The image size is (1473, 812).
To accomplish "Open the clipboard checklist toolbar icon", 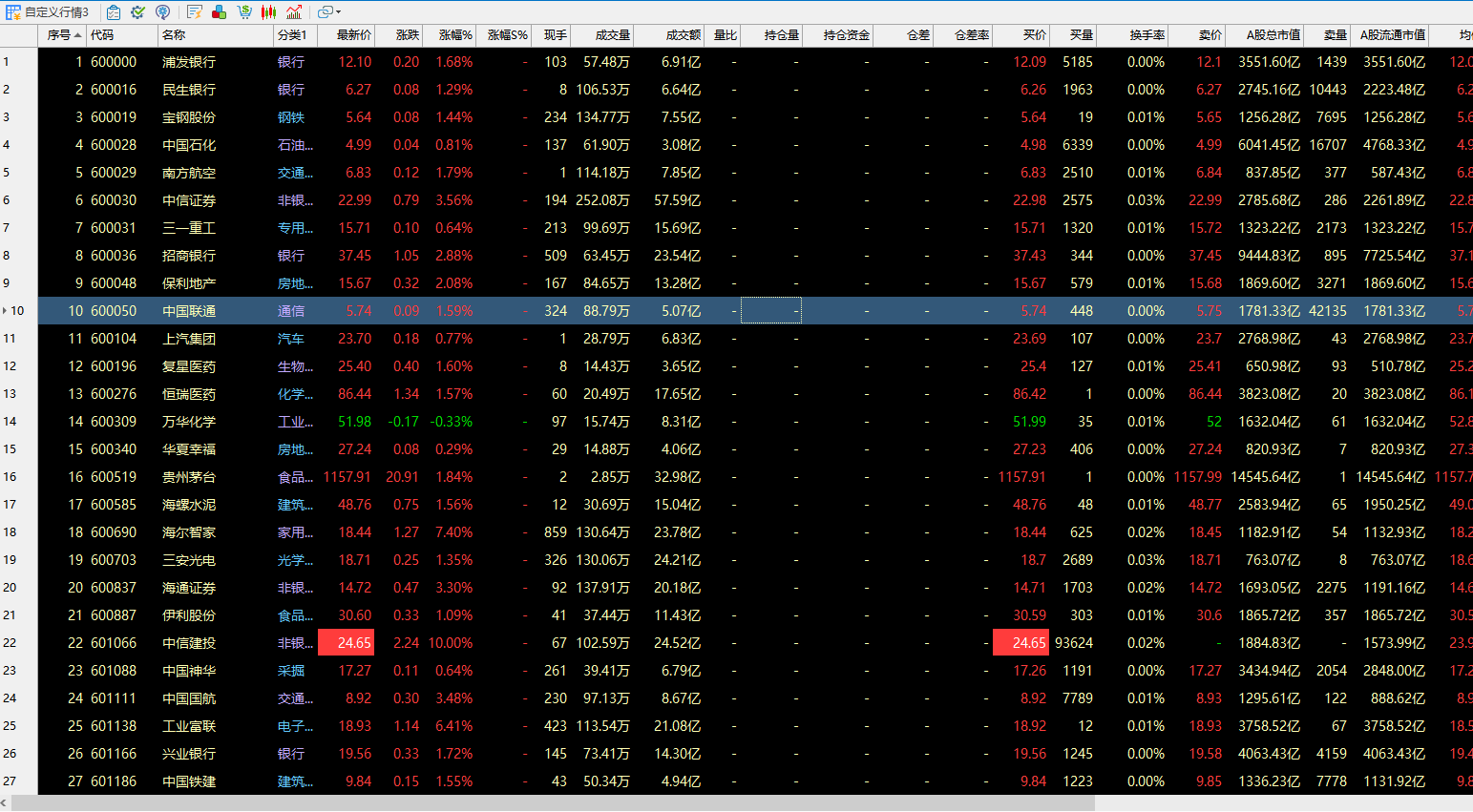I will (x=114, y=12).
